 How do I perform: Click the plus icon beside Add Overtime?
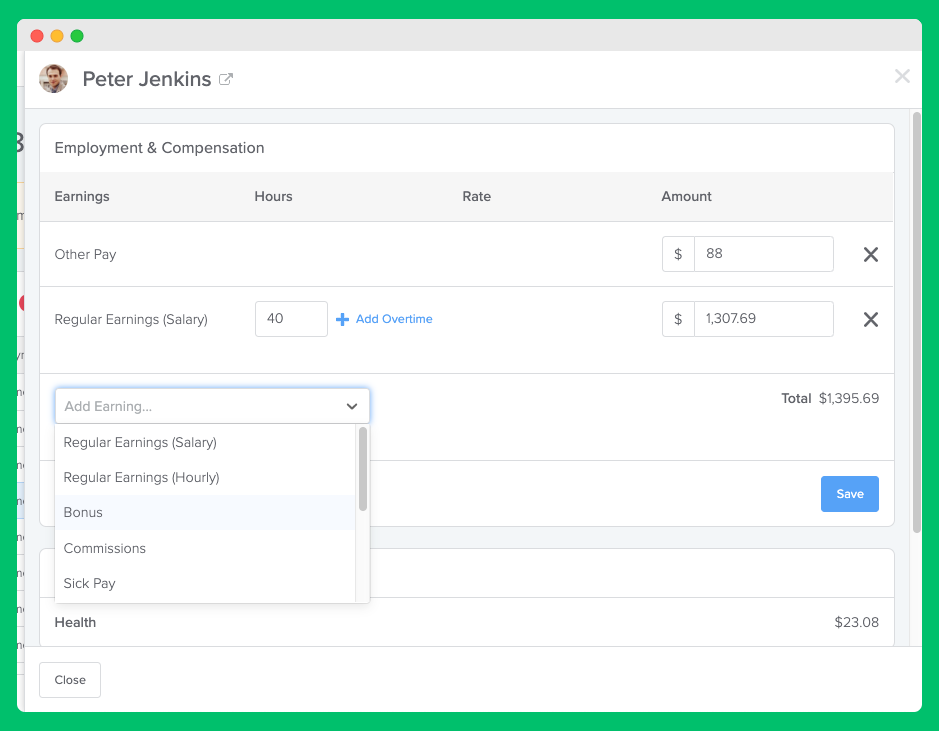coord(344,318)
